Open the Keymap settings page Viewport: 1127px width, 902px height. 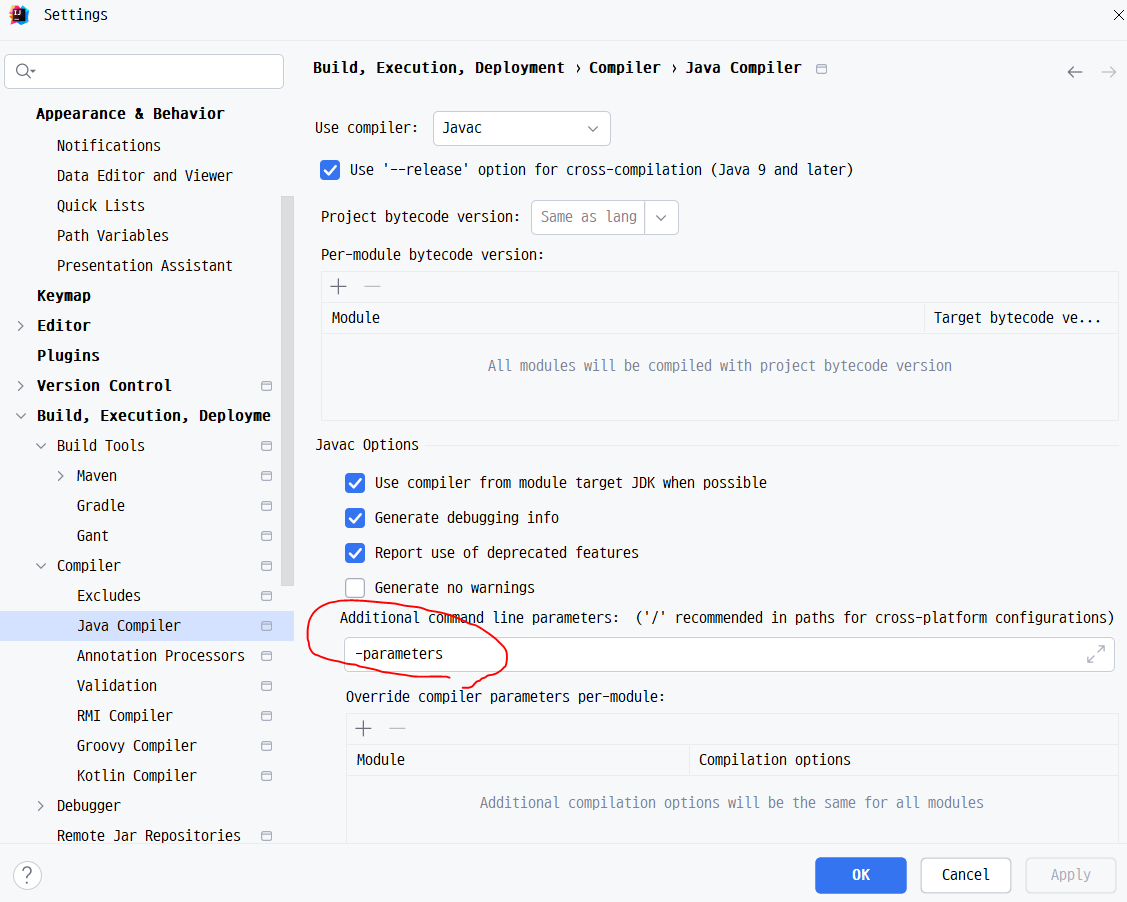pos(64,296)
